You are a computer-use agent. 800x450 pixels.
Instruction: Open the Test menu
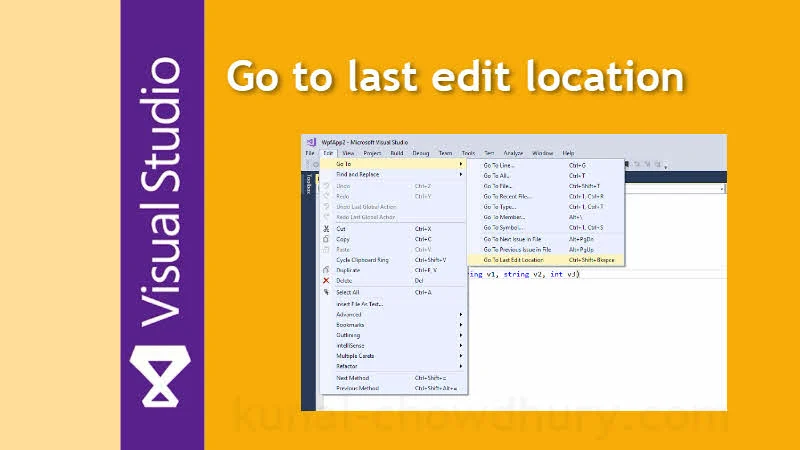489,153
